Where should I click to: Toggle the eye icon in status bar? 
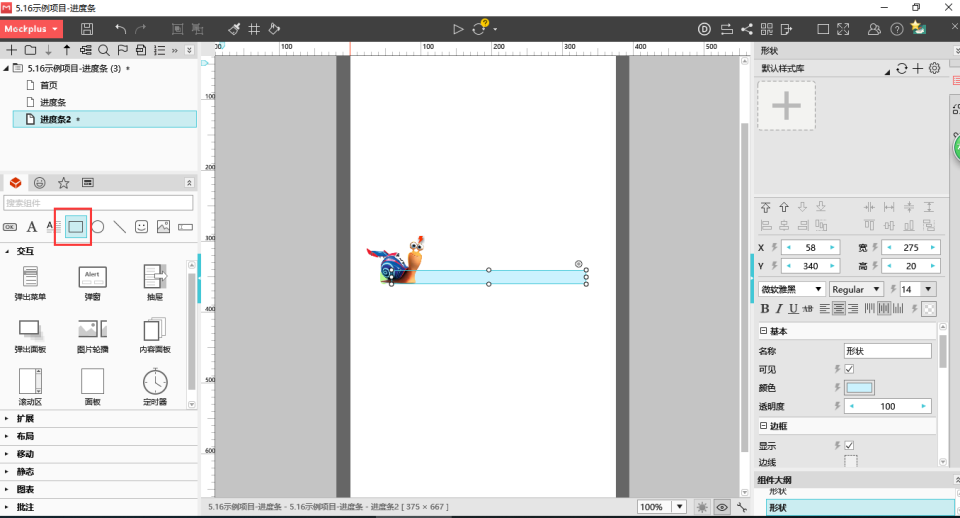click(x=722, y=507)
